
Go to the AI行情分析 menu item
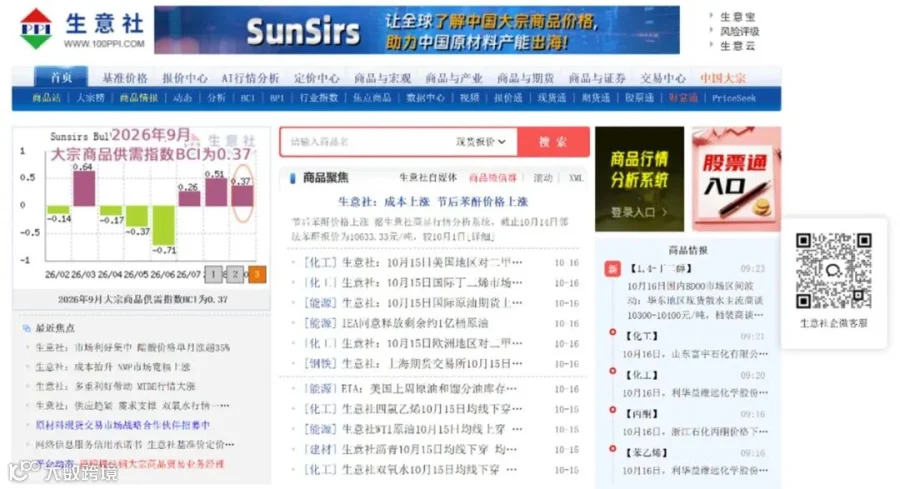pyautogui.click(x=250, y=78)
